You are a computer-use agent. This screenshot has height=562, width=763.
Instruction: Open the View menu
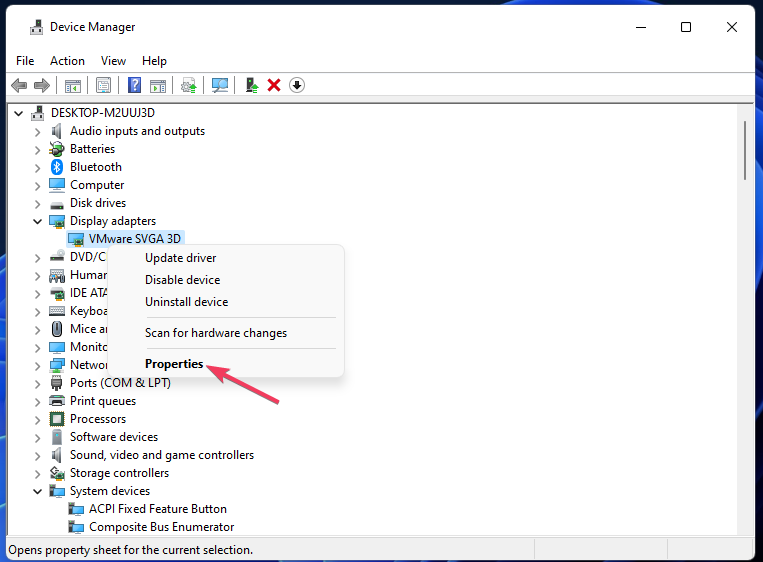point(113,61)
